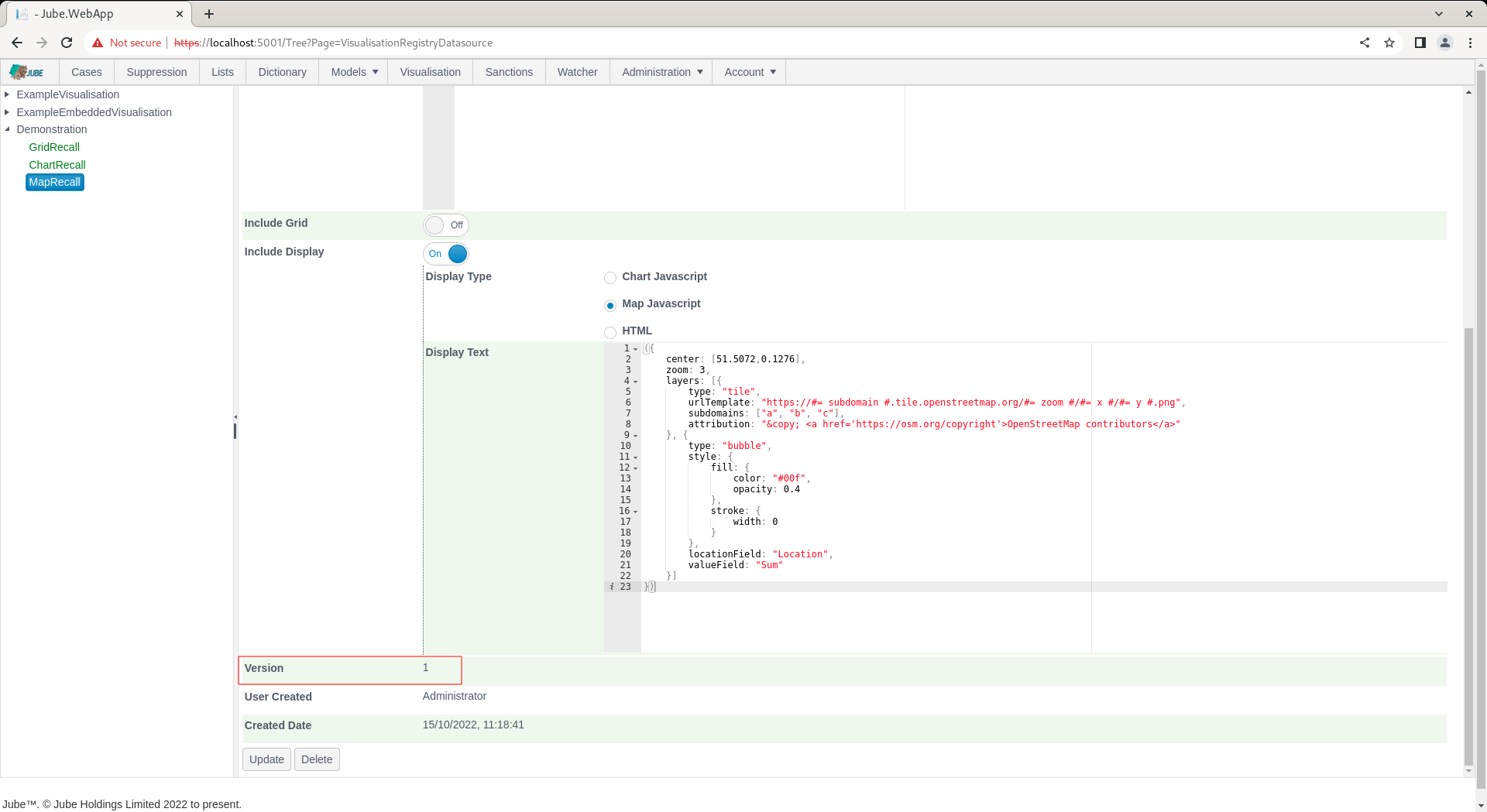Click ExampleEmbeddedVisualisation tree label
This screenshot has width=1487, height=812.
94,112
